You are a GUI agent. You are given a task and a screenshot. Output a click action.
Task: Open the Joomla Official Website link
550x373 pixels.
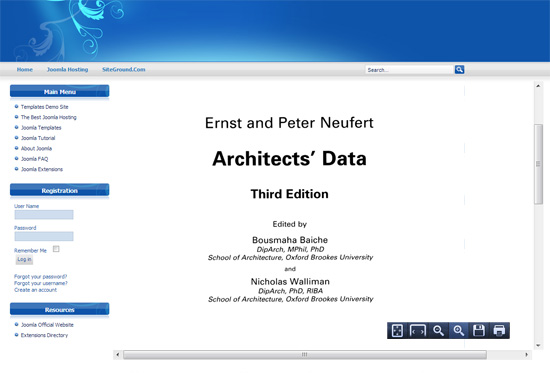(x=47, y=325)
